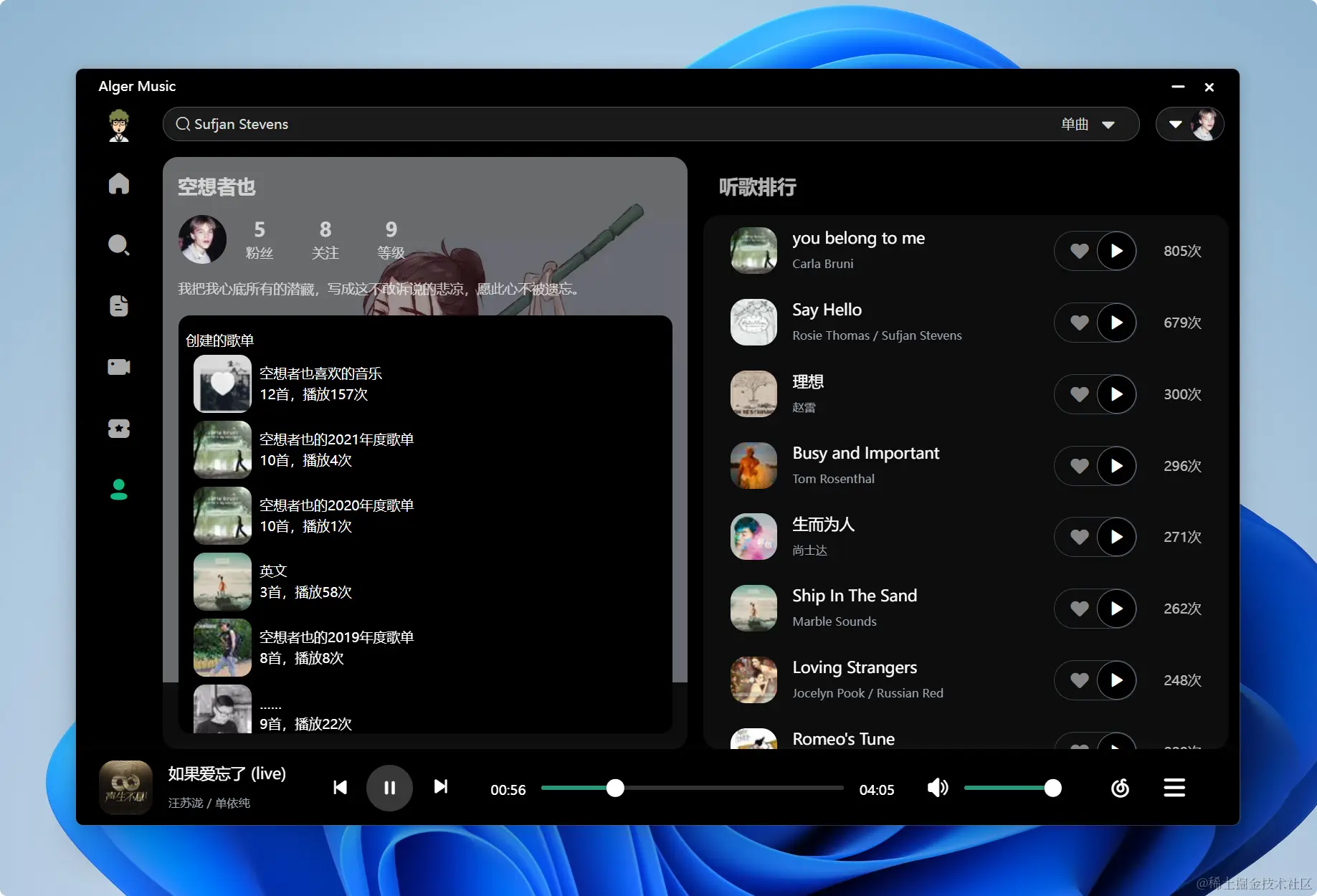Open the 英文 playlist
This screenshot has width=1317, height=896.
[425, 581]
